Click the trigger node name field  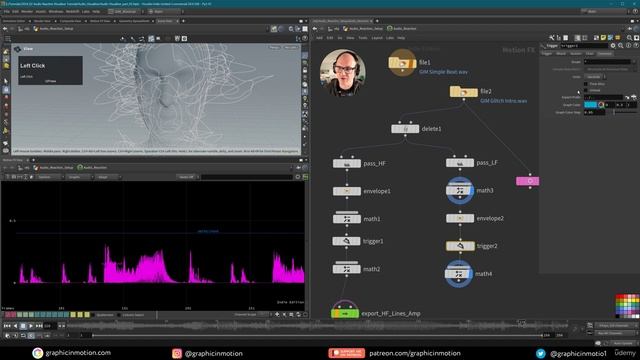584,46
